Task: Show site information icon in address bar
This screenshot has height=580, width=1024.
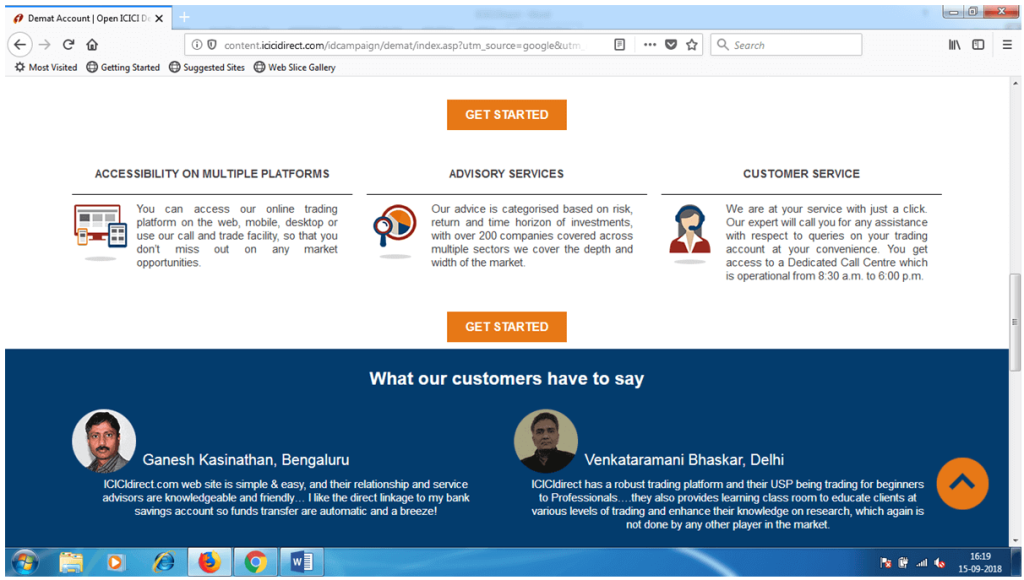Action: pos(197,44)
